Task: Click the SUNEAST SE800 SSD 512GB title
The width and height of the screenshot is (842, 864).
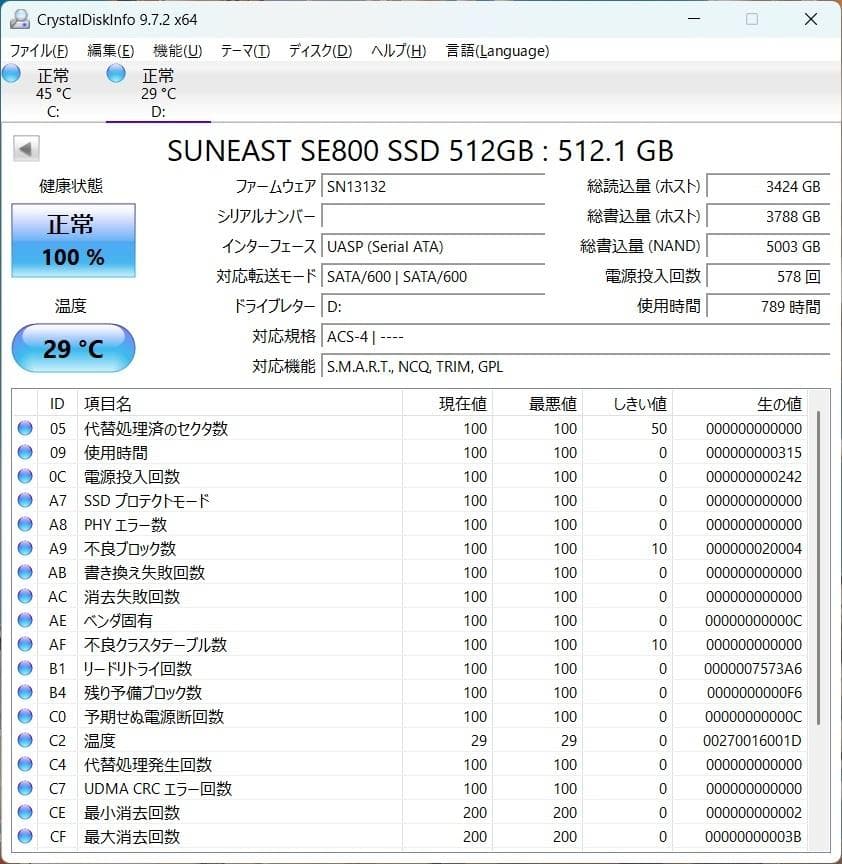Action: coord(420,150)
